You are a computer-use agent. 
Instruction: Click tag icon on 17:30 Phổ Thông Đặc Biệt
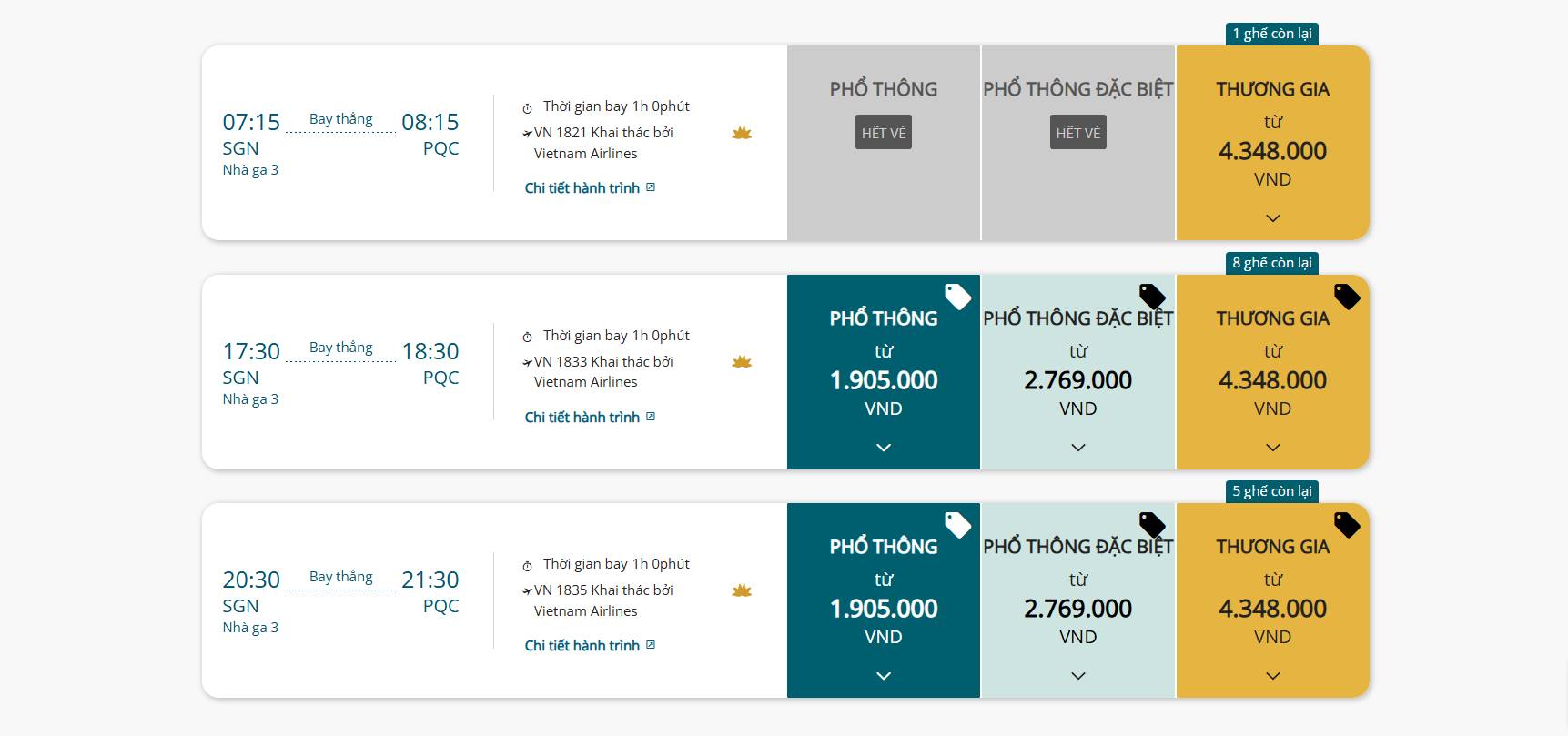(x=1152, y=297)
